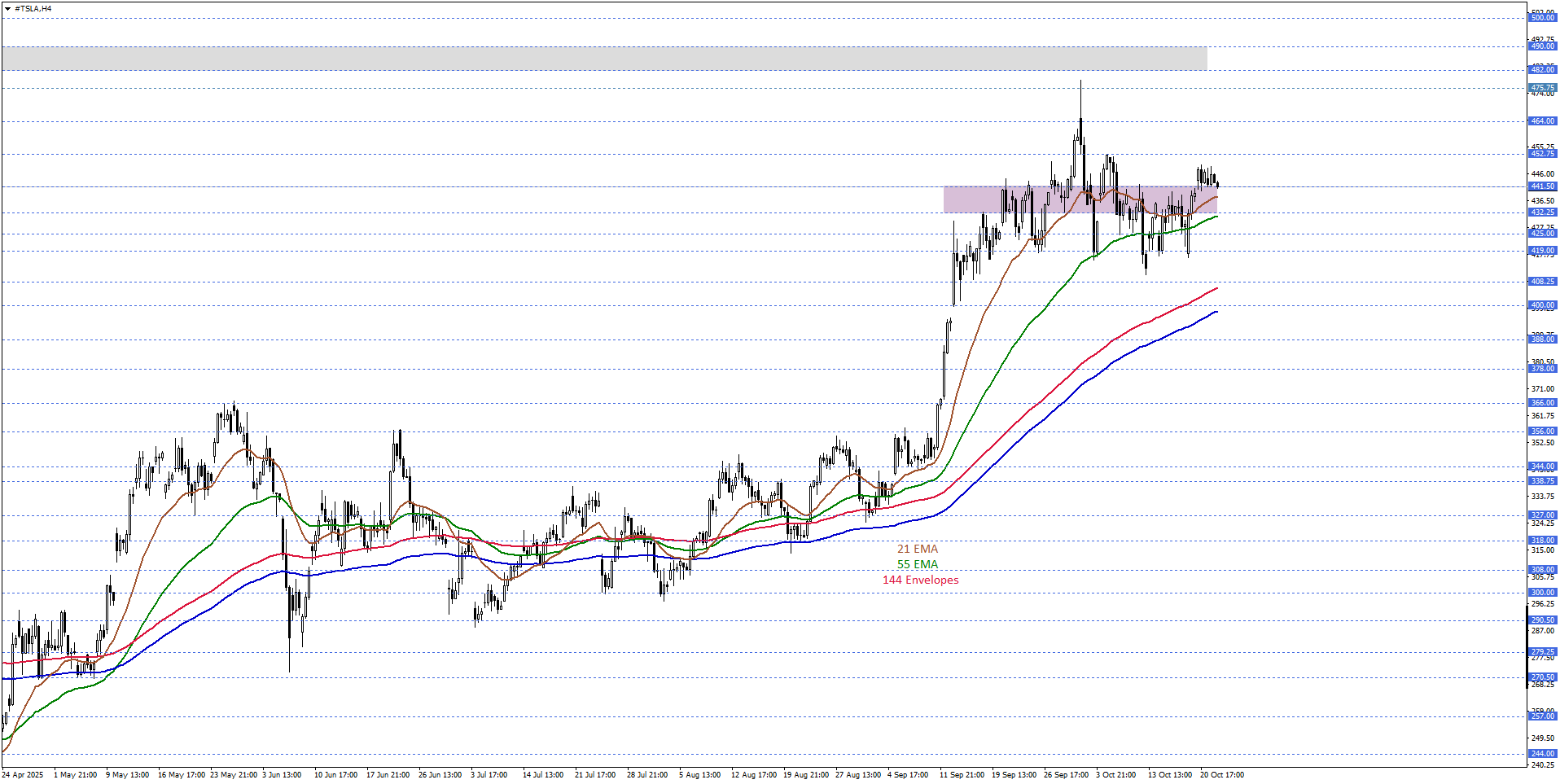
Task: Click the triangle arrow beside #TSLA,H4
Action: tap(7, 9)
